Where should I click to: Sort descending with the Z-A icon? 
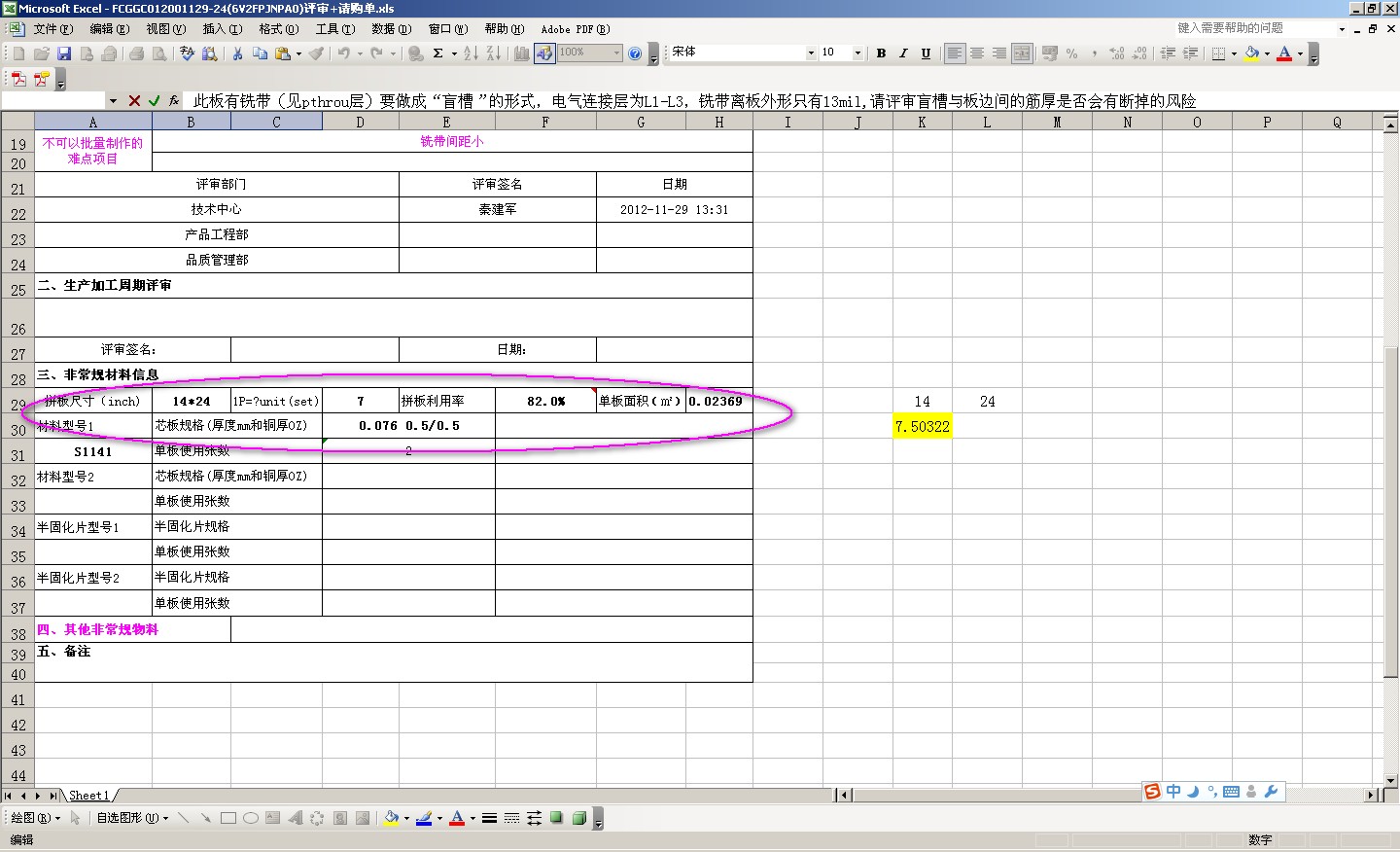(x=493, y=53)
